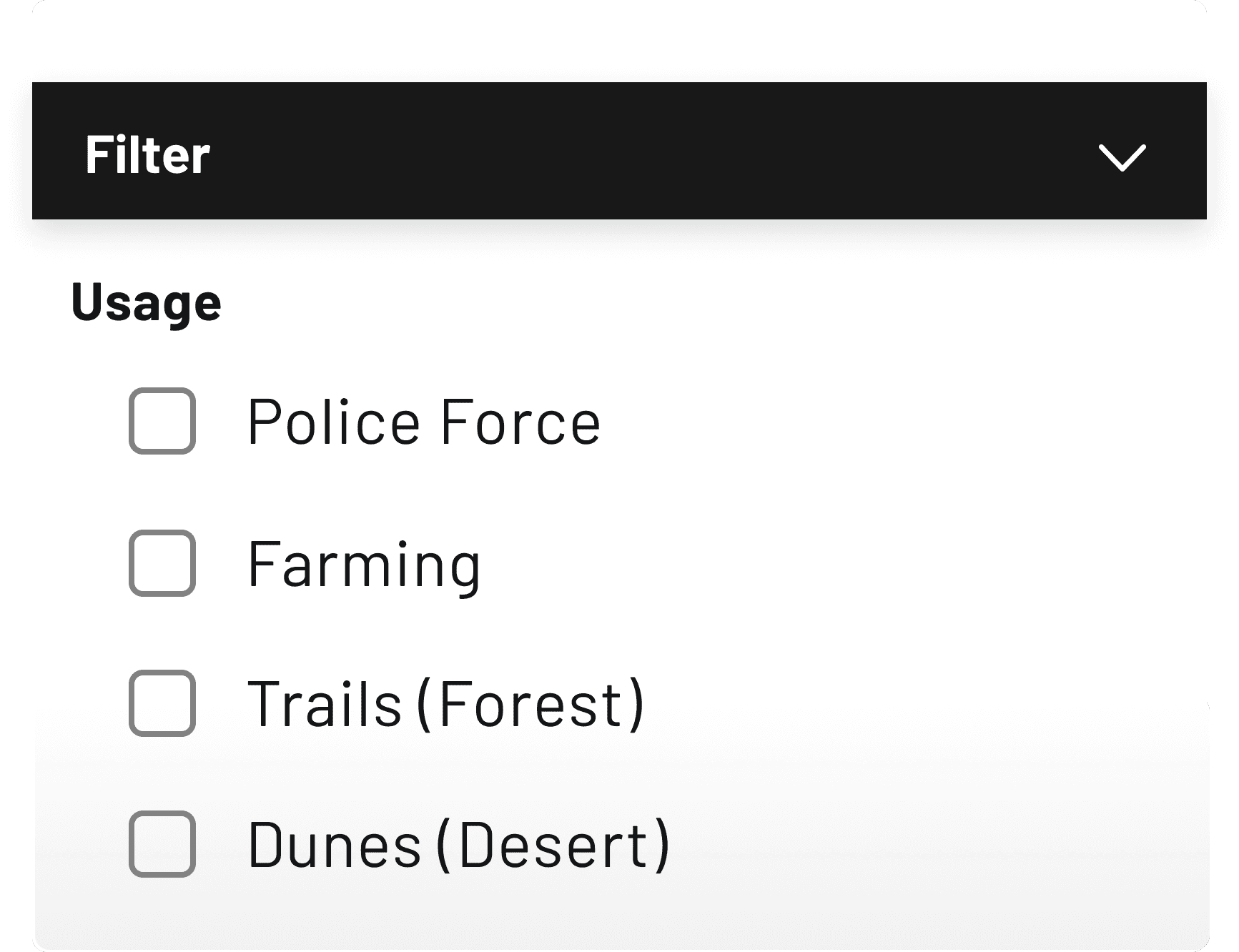Select the Dunes (Desert) checkbox

coord(162,844)
